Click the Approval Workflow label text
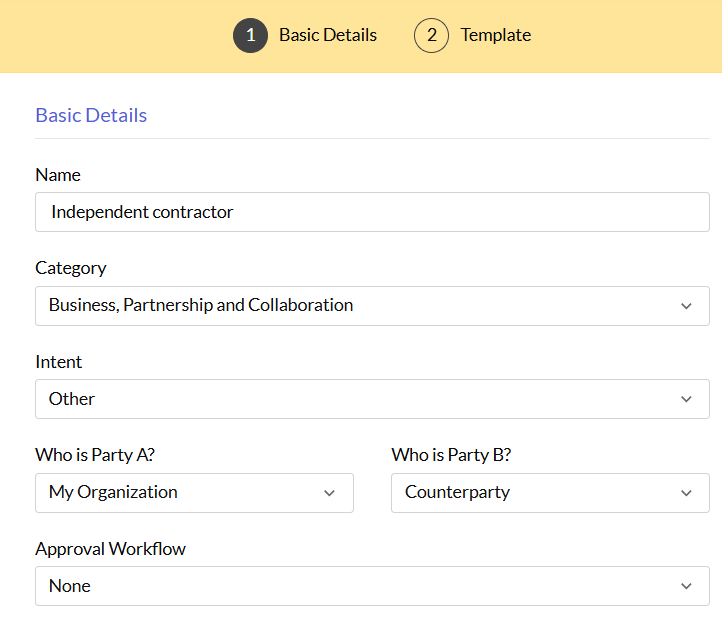722x619 pixels. tap(110, 549)
